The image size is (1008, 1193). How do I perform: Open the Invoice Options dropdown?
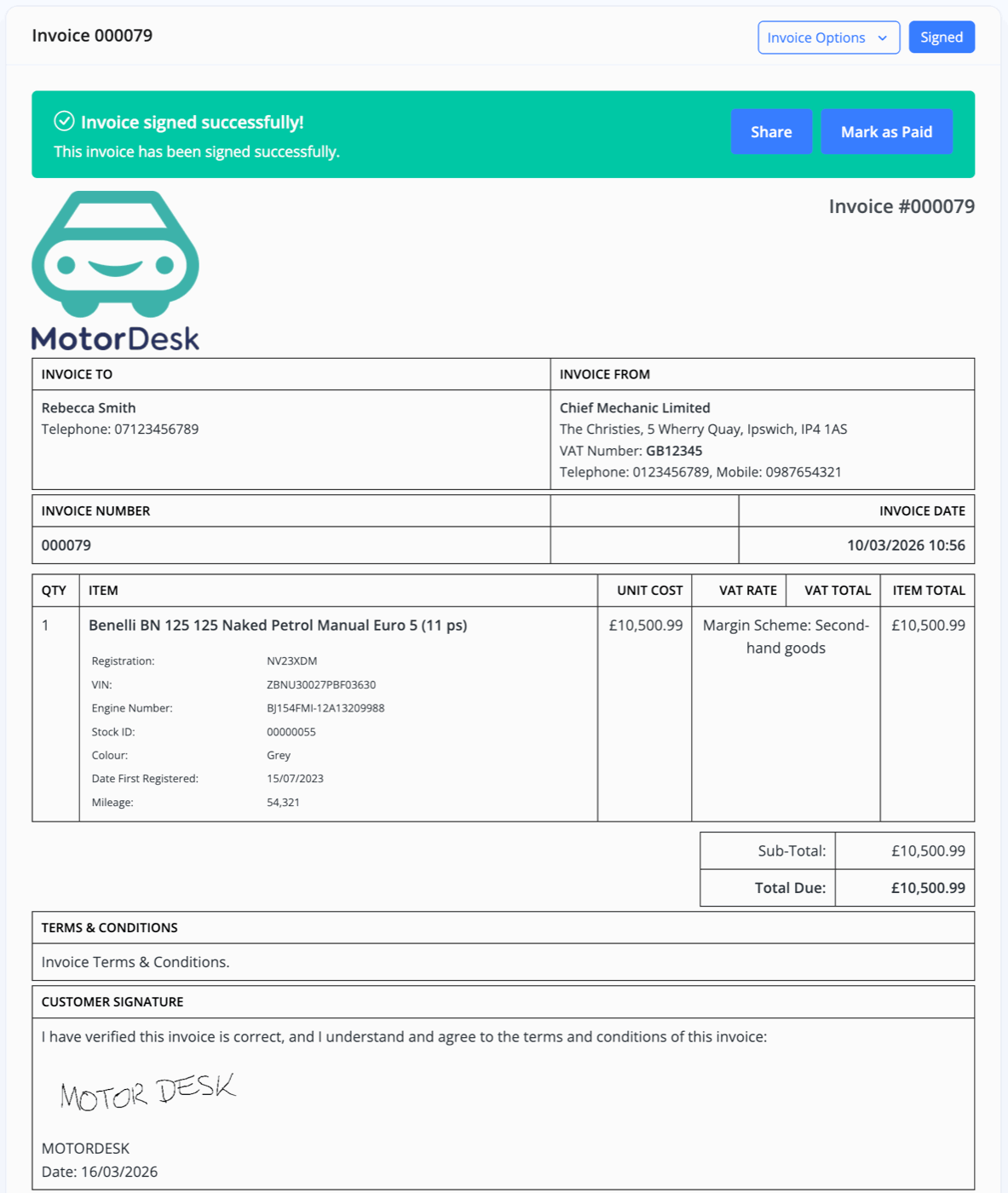click(816, 37)
